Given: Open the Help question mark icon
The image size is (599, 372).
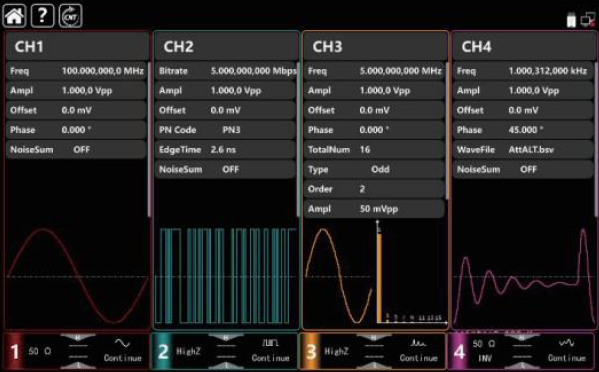Looking at the screenshot, I should click(x=42, y=16).
